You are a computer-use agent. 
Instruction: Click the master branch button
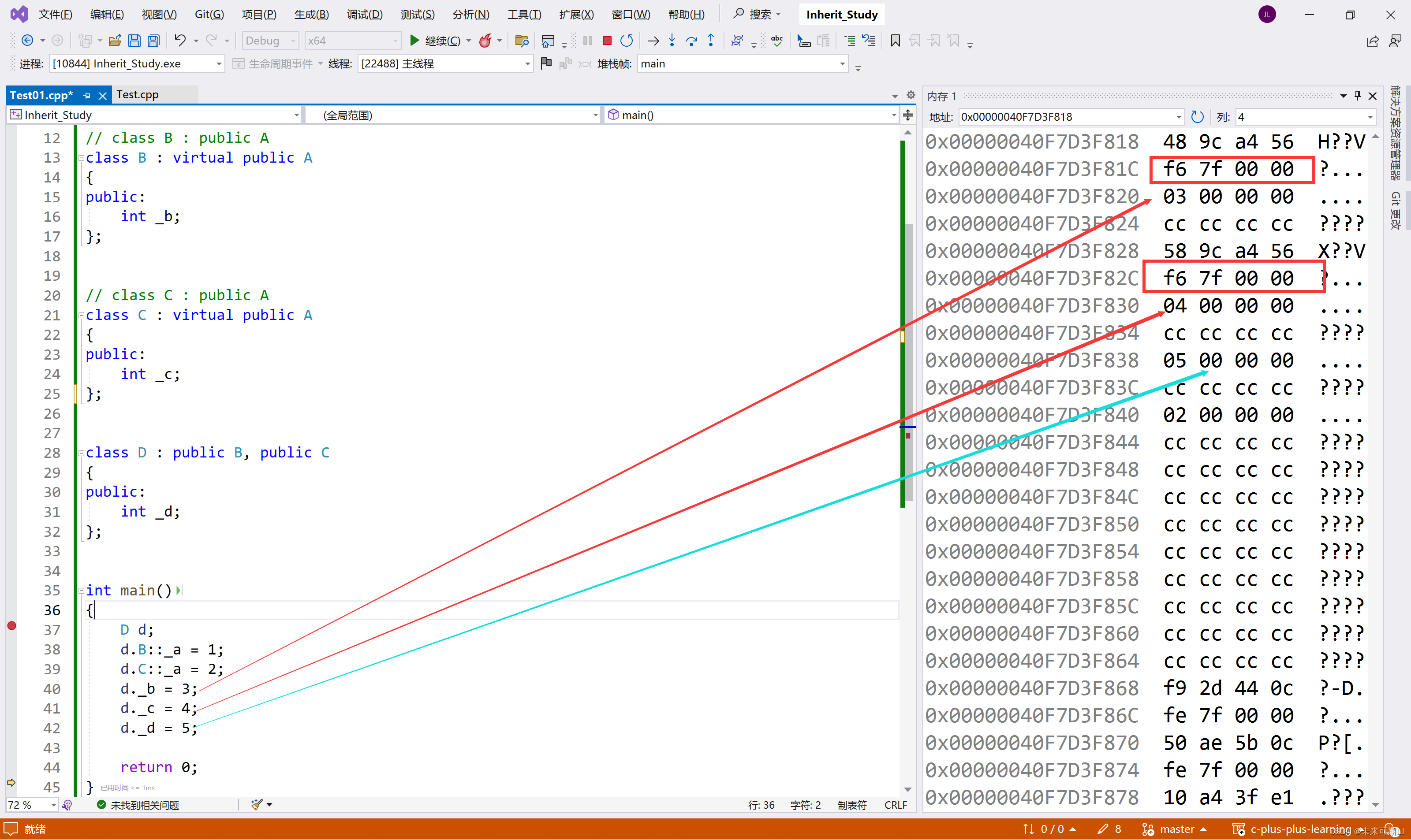tap(1175, 829)
